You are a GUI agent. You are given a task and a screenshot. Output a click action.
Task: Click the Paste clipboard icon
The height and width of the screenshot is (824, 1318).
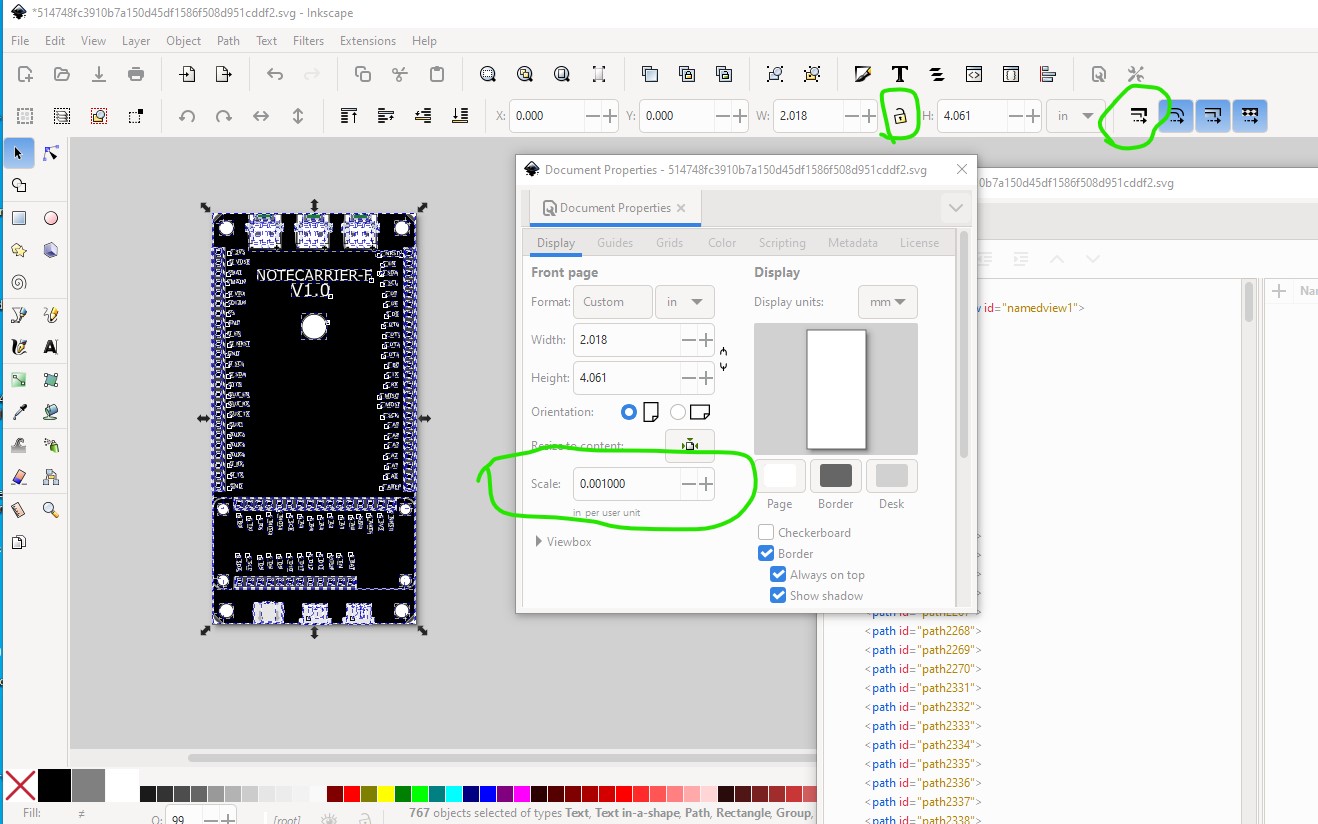pyautogui.click(x=437, y=74)
